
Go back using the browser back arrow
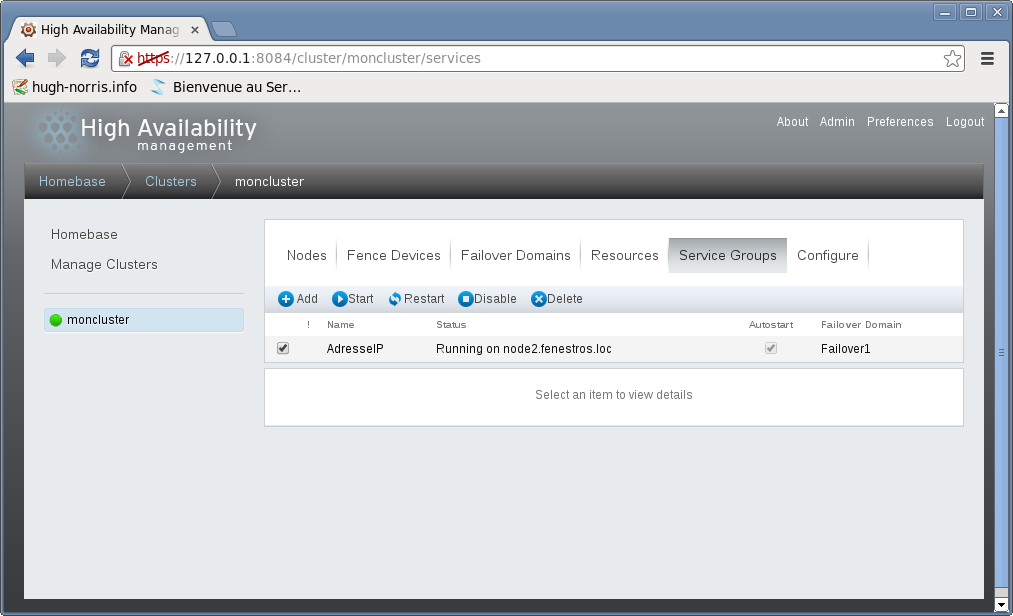tap(26, 58)
